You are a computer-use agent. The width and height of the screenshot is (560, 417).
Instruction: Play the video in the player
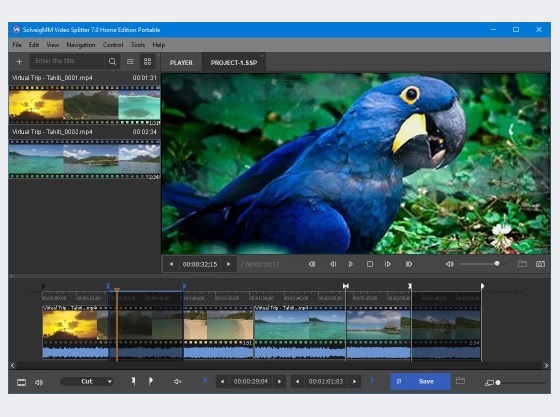click(351, 264)
